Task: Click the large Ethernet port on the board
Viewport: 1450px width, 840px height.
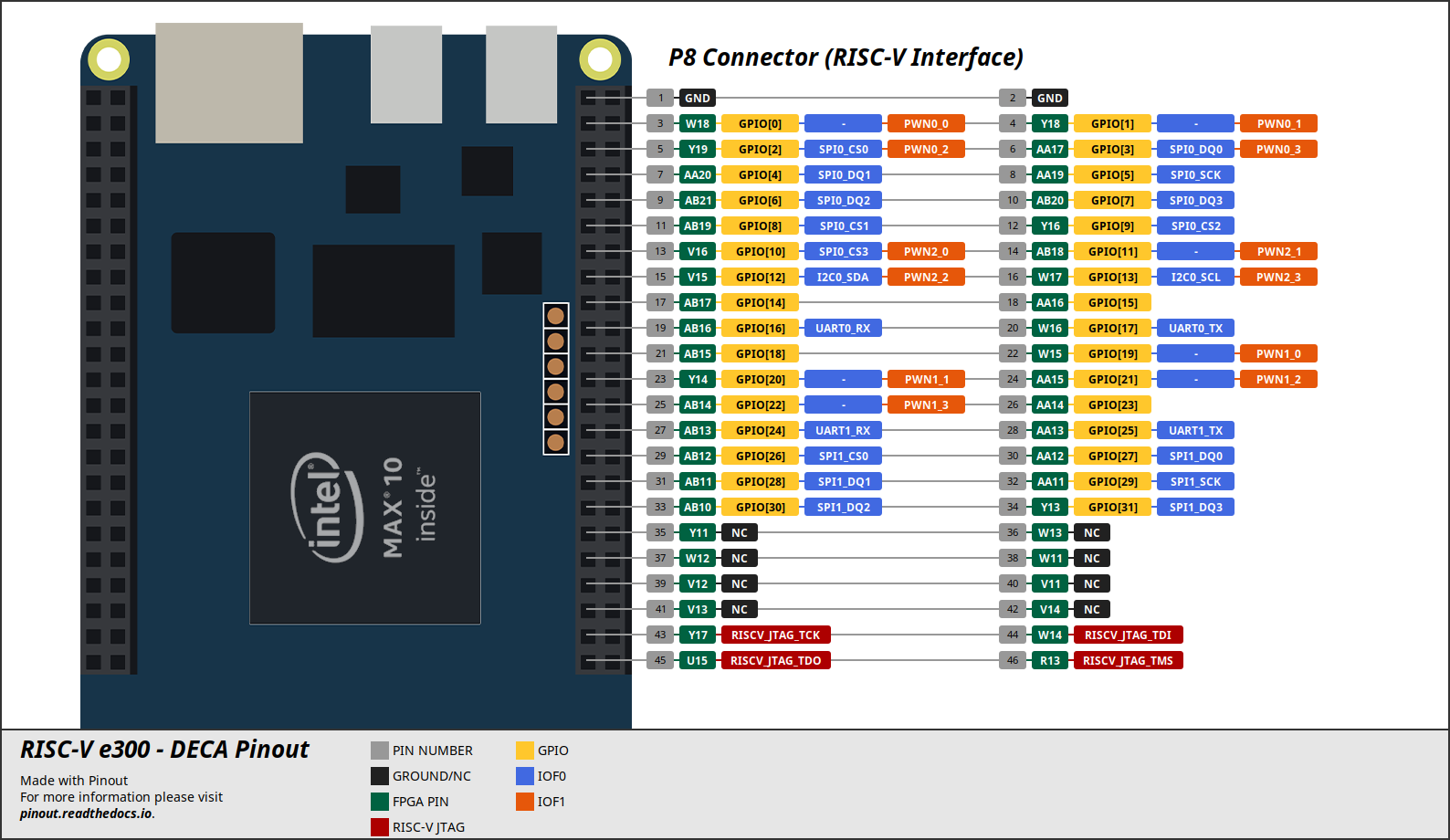Action: point(229,83)
